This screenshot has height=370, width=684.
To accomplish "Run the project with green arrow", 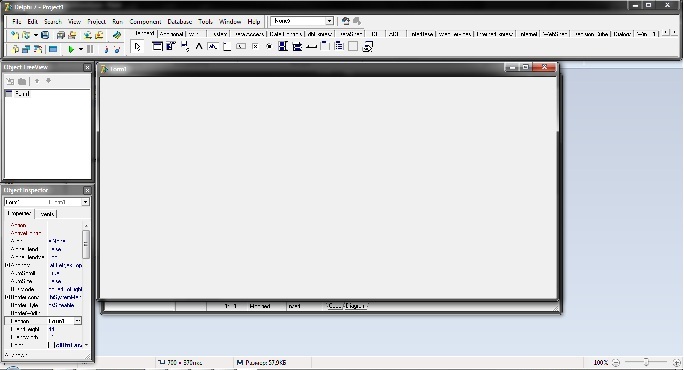I will pos(71,49).
